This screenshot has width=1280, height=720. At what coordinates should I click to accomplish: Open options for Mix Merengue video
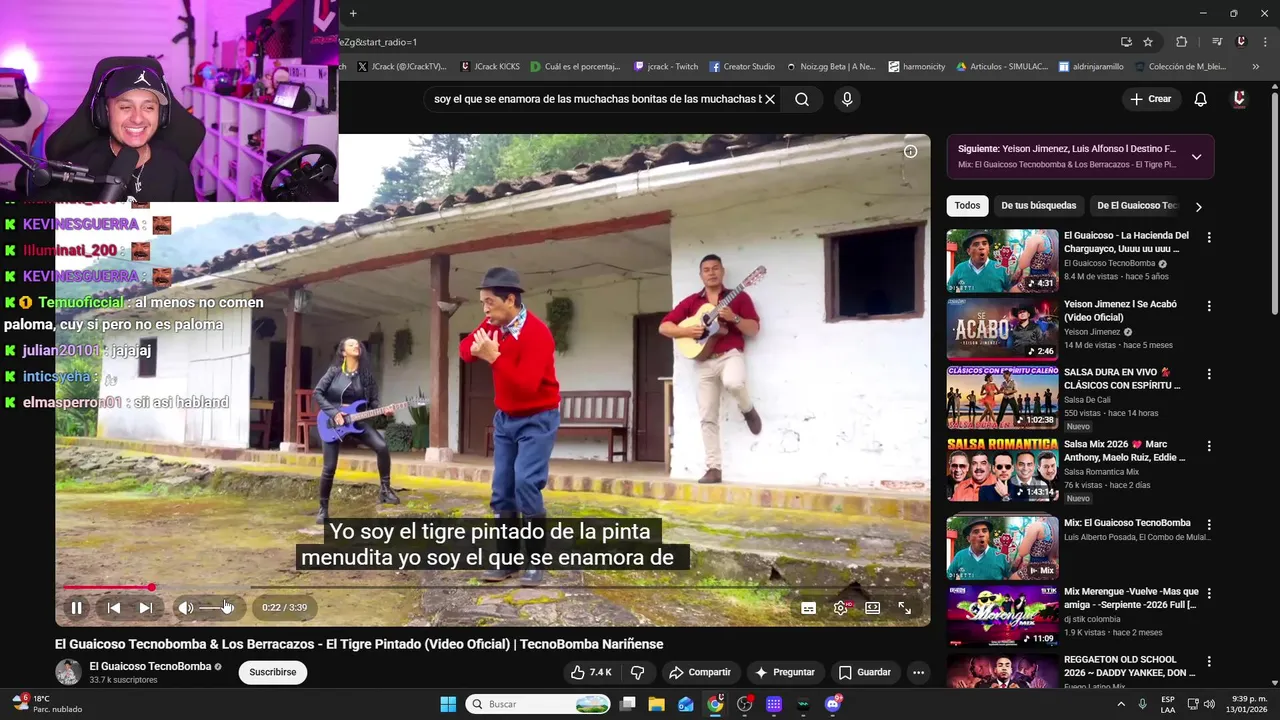tap(1209, 594)
